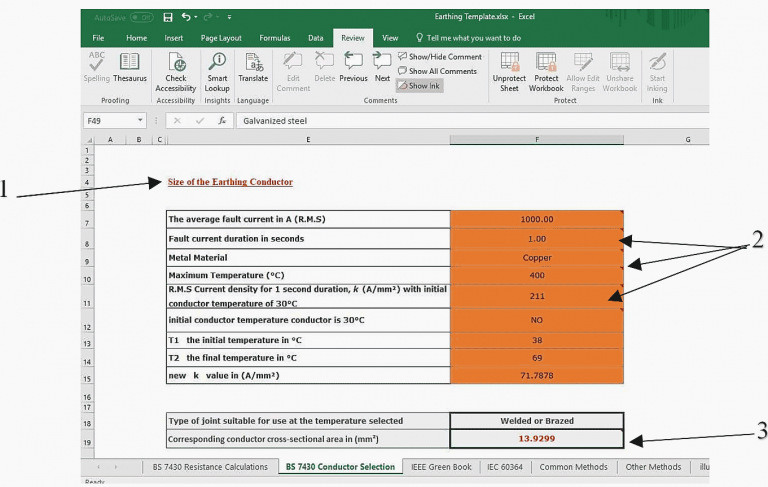This screenshot has width=768, height=487.
Task: Select the T1 initial temperature cell 38
Action: click(x=537, y=340)
